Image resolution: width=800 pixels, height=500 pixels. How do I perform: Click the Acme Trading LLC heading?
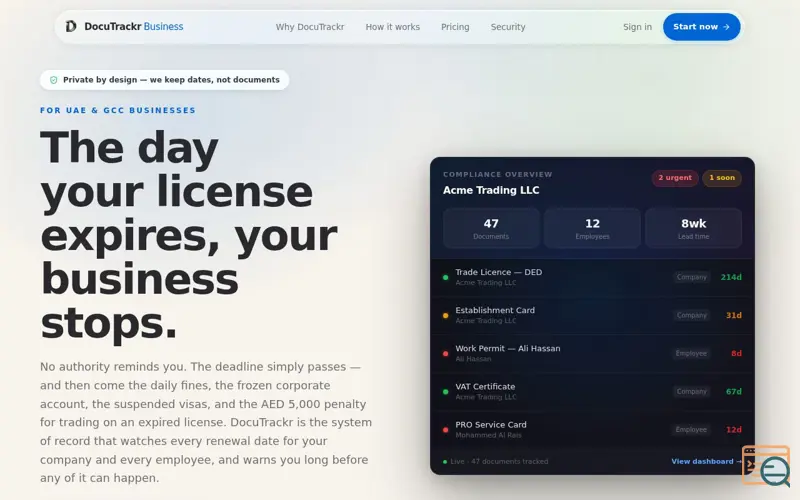coord(491,190)
